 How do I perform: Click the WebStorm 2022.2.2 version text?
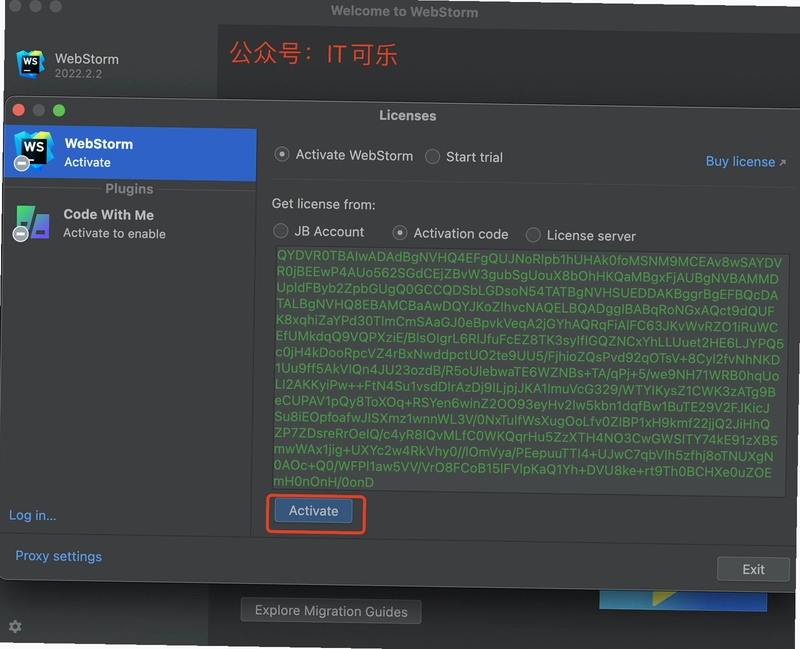[x=78, y=73]
